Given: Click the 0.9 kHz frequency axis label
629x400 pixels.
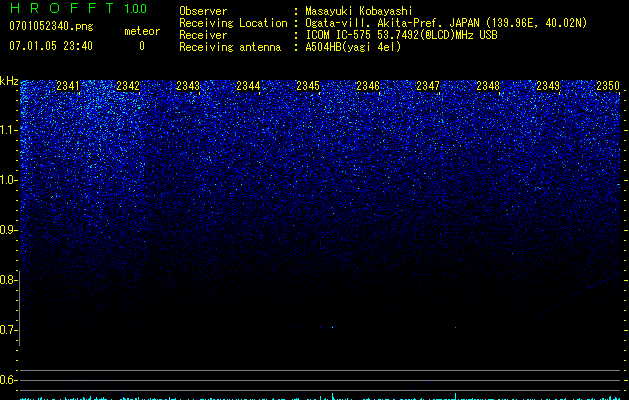Looking at the screenshot, I should click(x=8, y=230).
